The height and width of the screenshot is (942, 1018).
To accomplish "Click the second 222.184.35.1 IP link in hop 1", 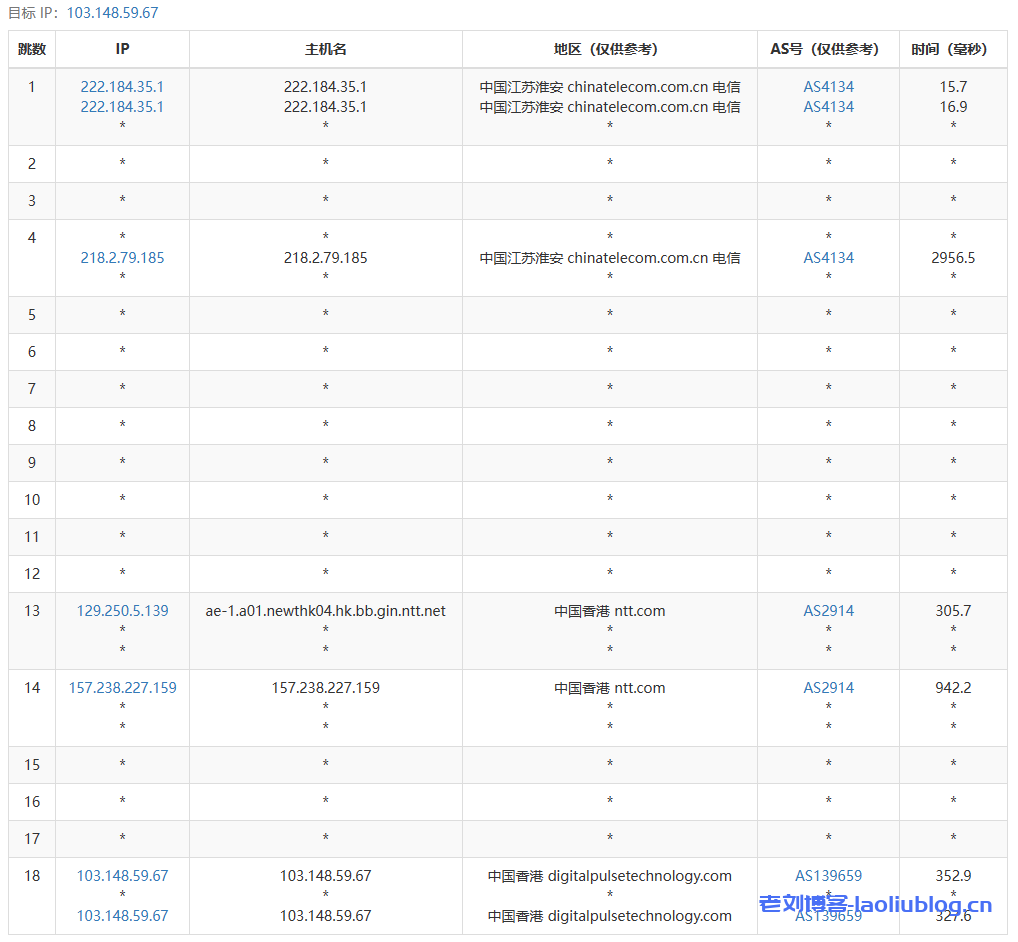I will pos(122,107).
